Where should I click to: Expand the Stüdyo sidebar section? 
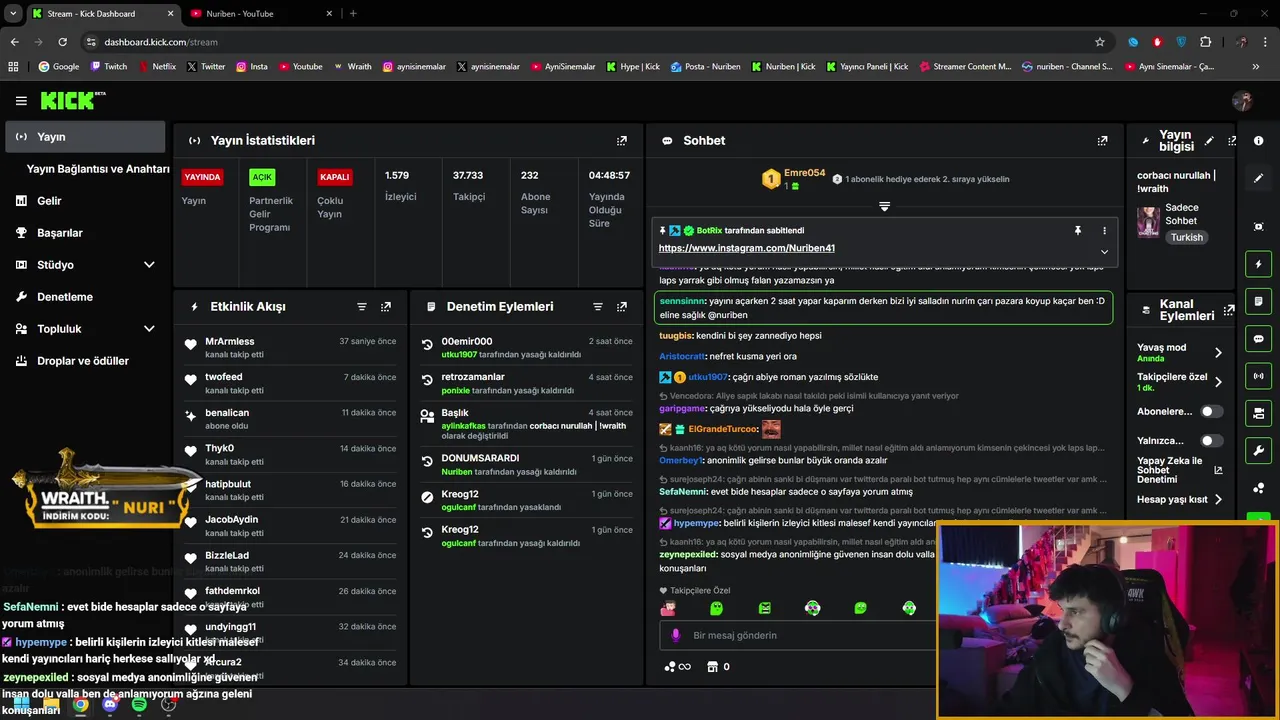(x=149, y=265)
